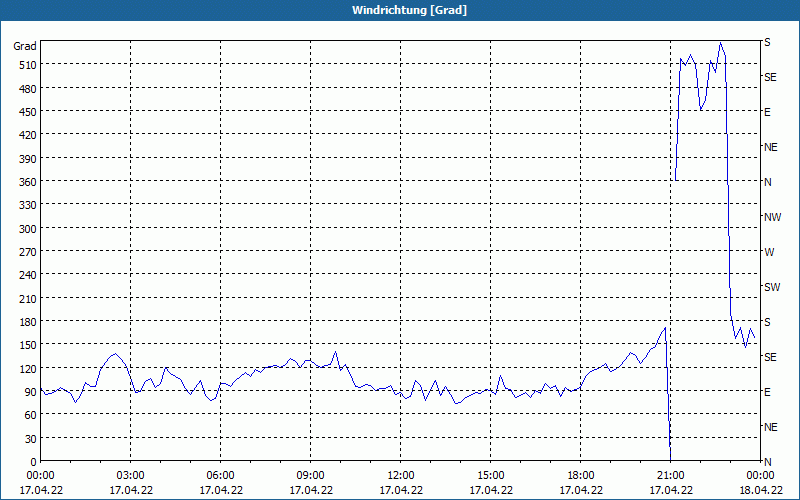Select the E compass label on the 450 gridline

pos(767,112)
